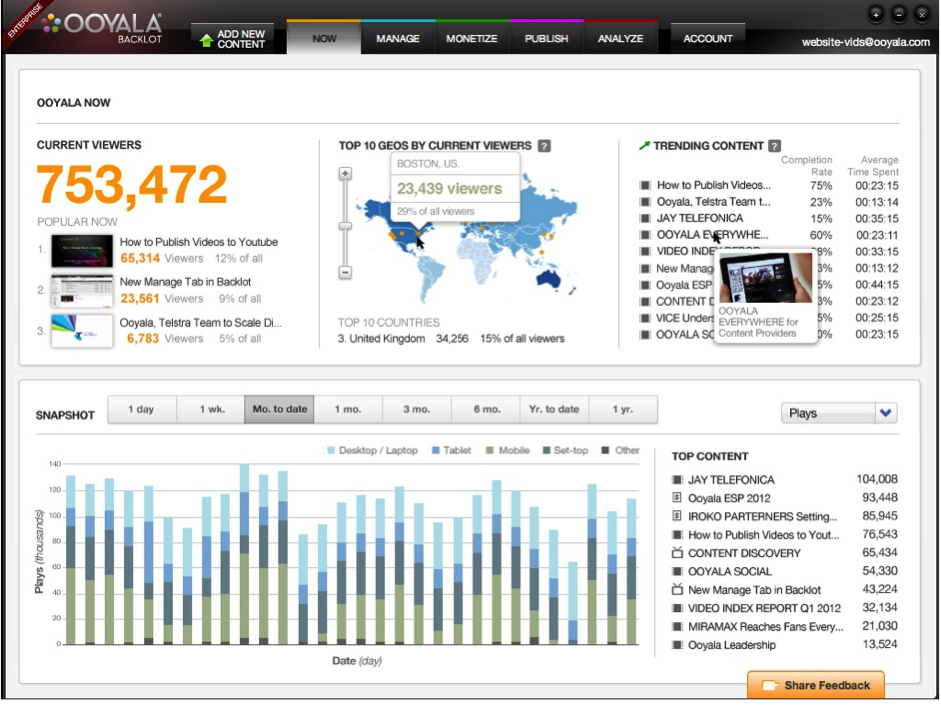Click the Share Feedback button
Screen dimensions: 941x705
click(816, 685)
